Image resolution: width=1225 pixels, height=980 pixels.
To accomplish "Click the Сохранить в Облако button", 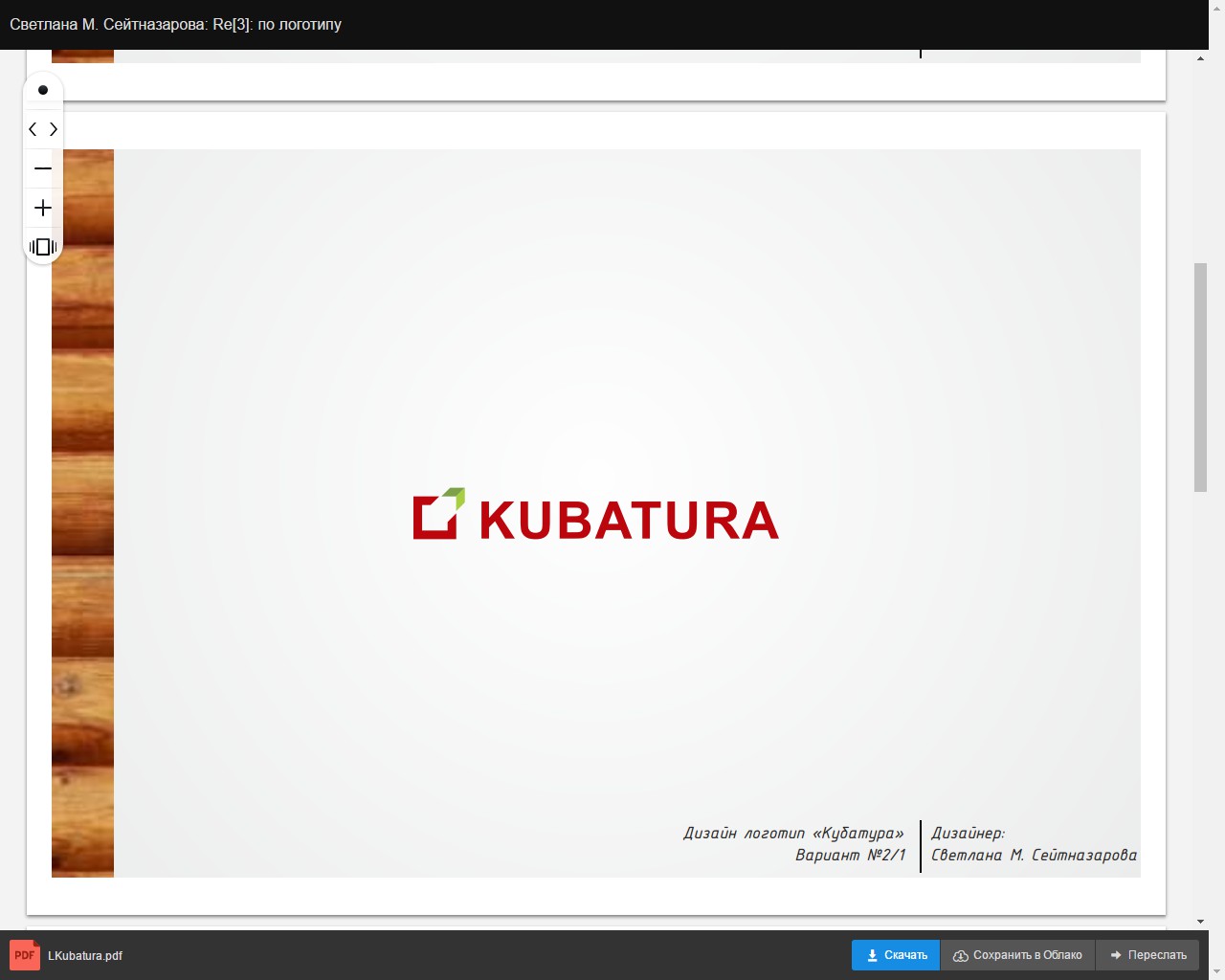I will (x=1017, y=955).
